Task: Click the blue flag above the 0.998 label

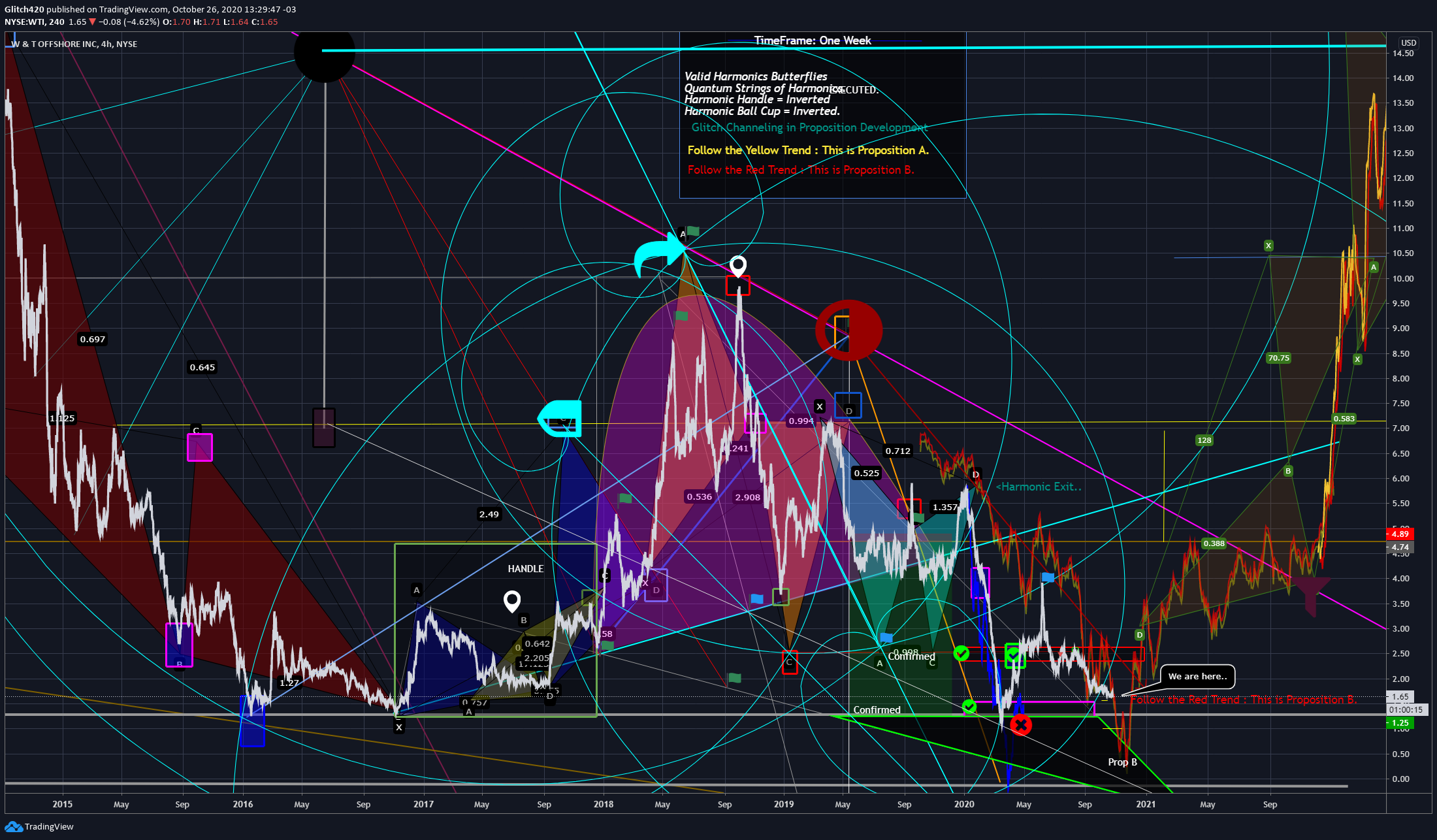Action: point(886,637)
